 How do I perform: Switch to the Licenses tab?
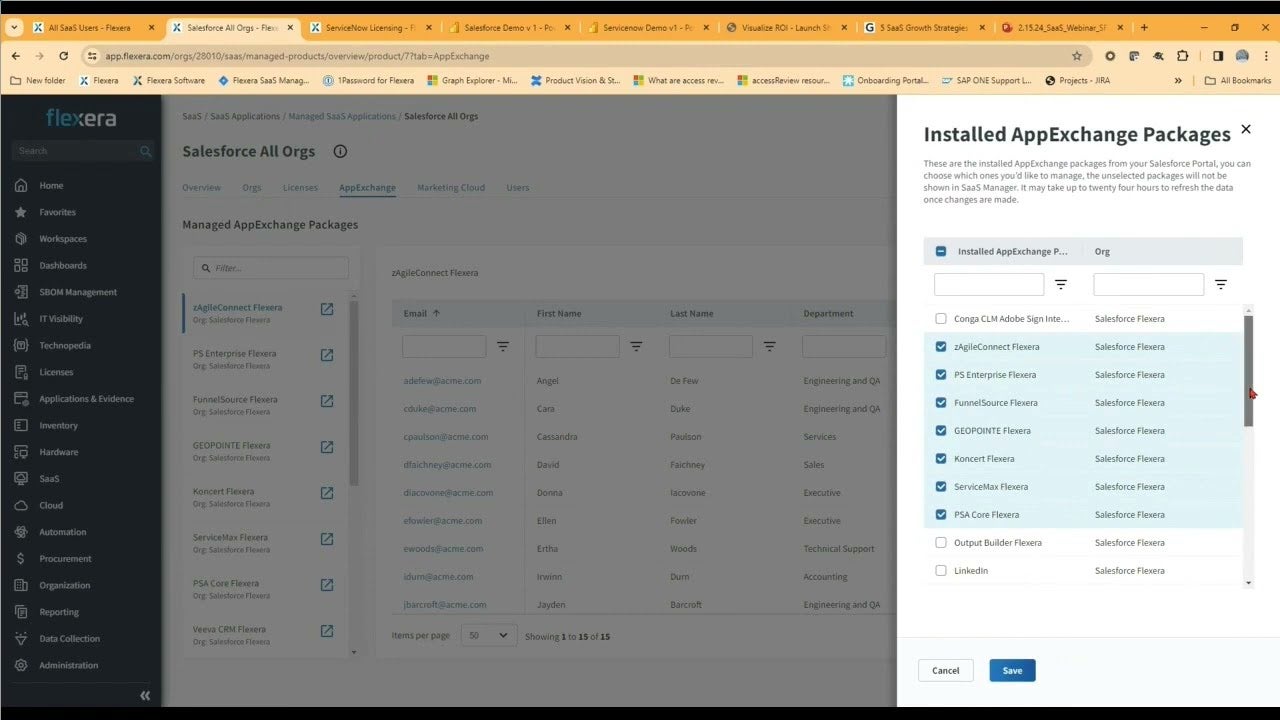point(300,188)
